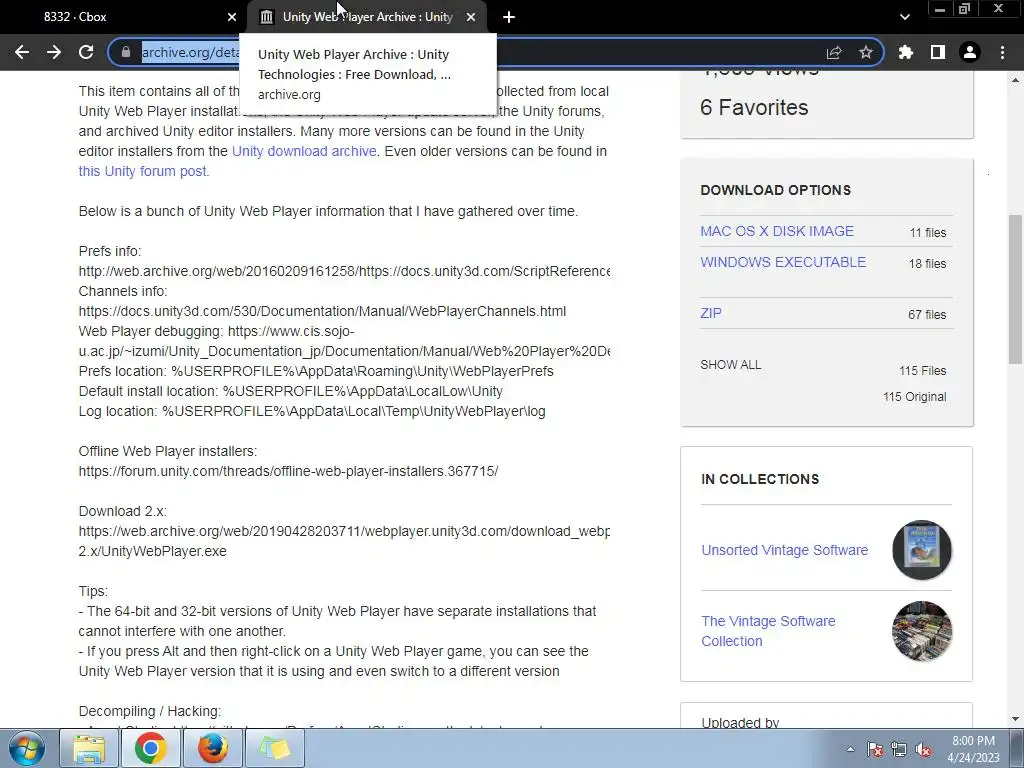Screen dimensions: 1024x768
Task: Bookmark this page with the star icon
Action: pos(866,52)
